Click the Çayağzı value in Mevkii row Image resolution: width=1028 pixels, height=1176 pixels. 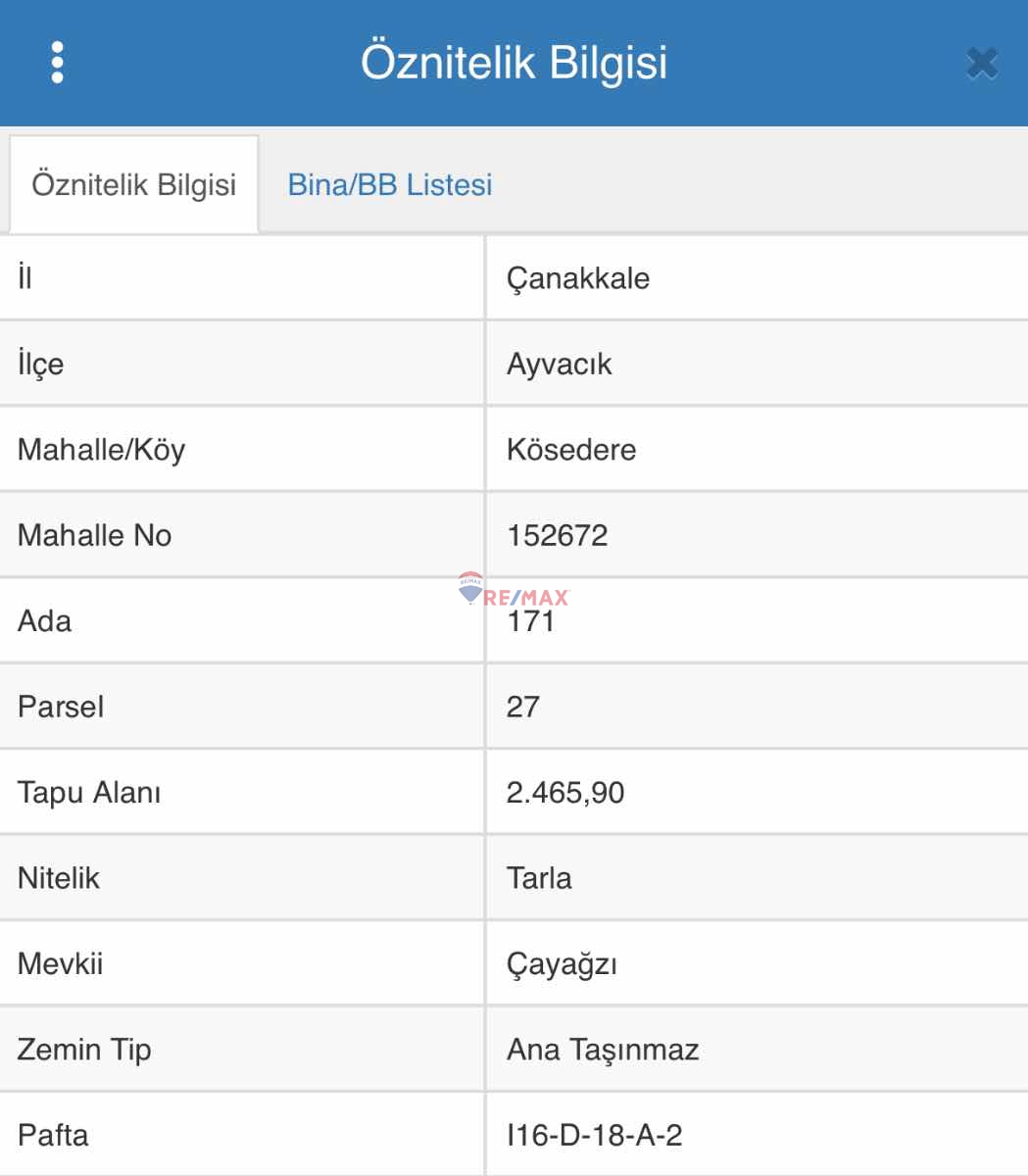coord(562,964)
